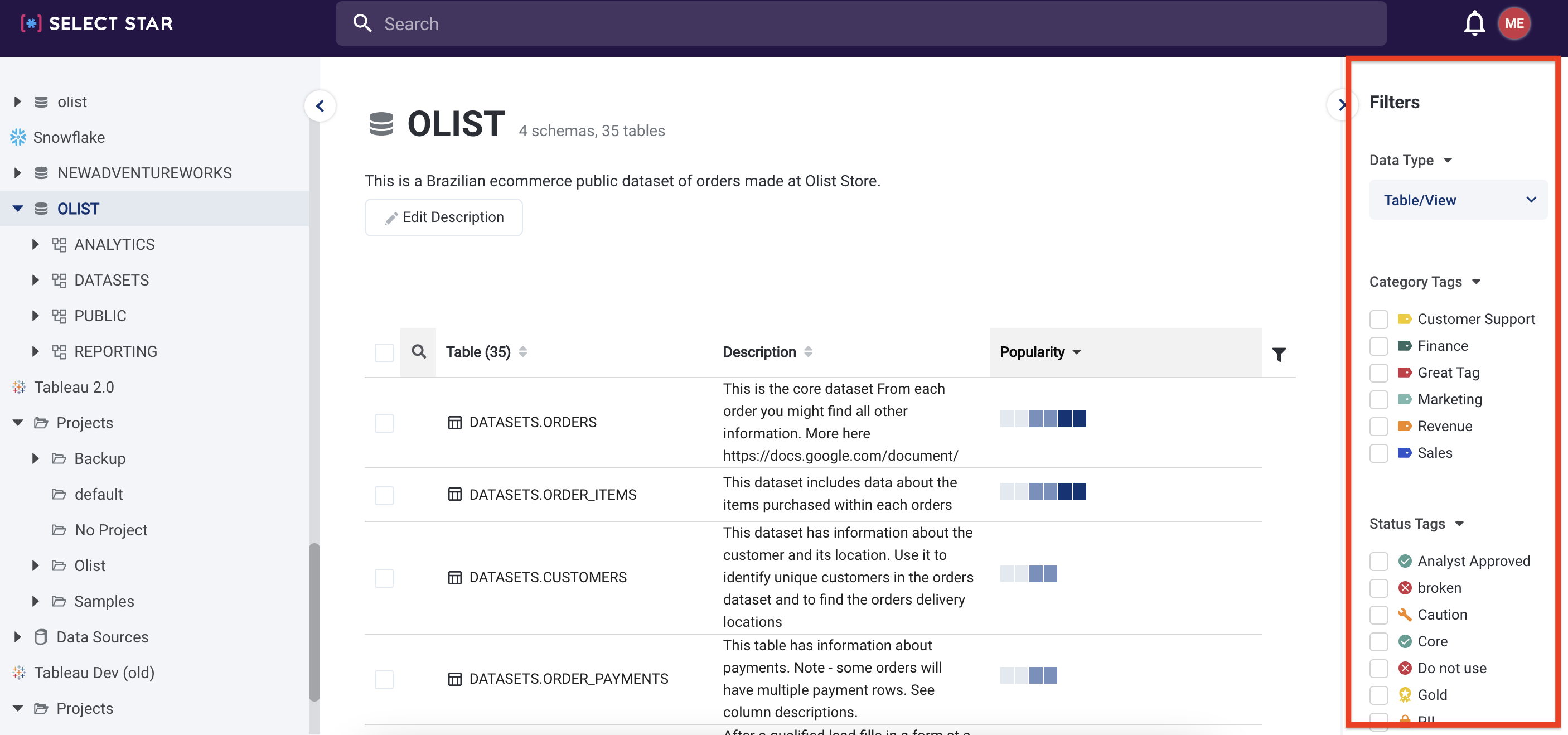The image size is (1568, 735).
Task: Click the Edit Description button
Action: click(443, 217)
